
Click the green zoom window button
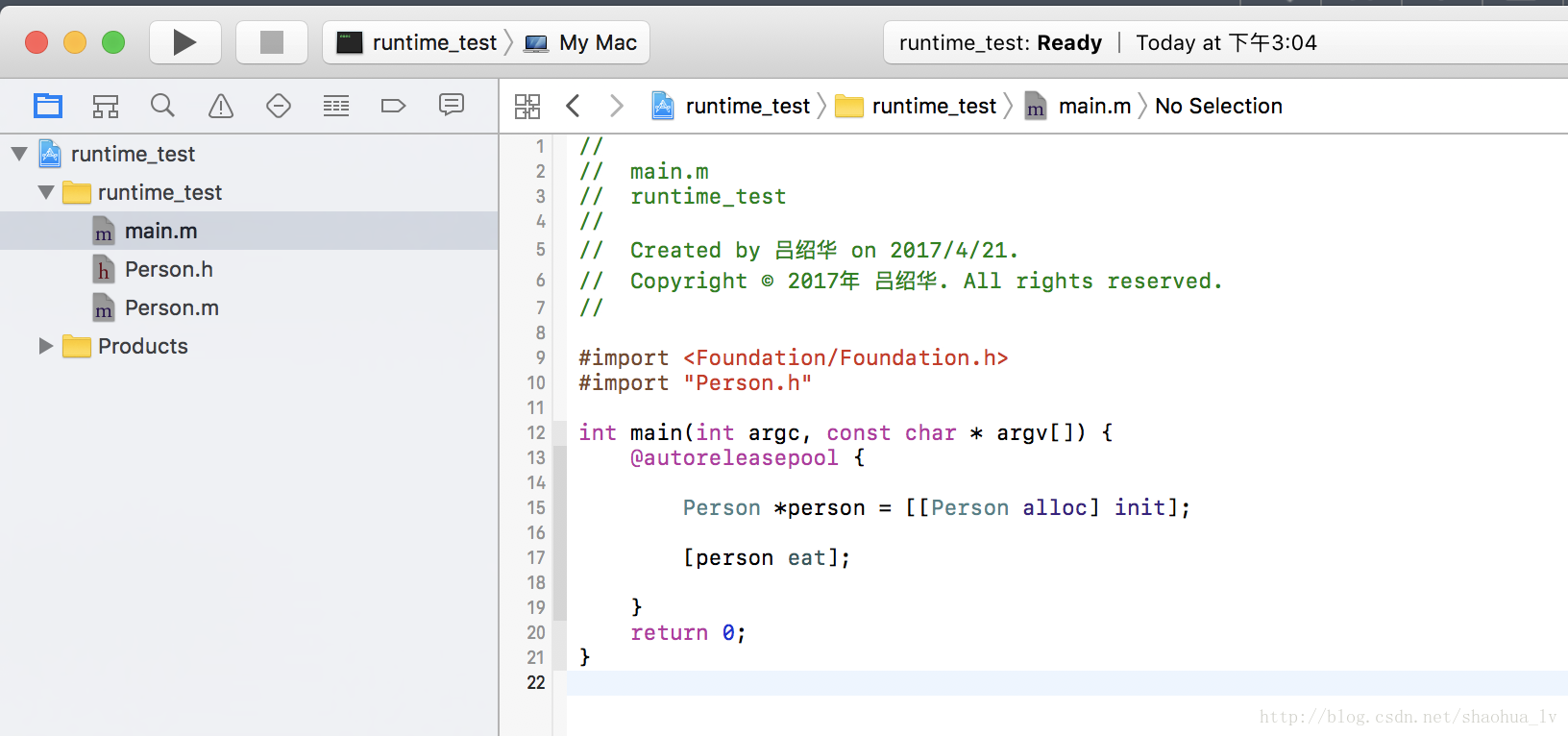113,42
